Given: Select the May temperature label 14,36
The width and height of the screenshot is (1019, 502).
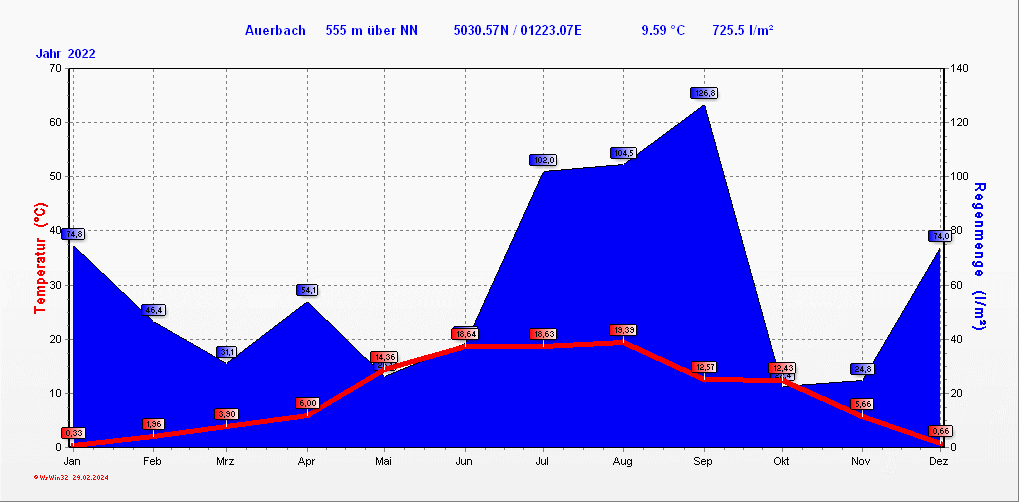Looking at the screenshot, I should click(x=384, y=357).
